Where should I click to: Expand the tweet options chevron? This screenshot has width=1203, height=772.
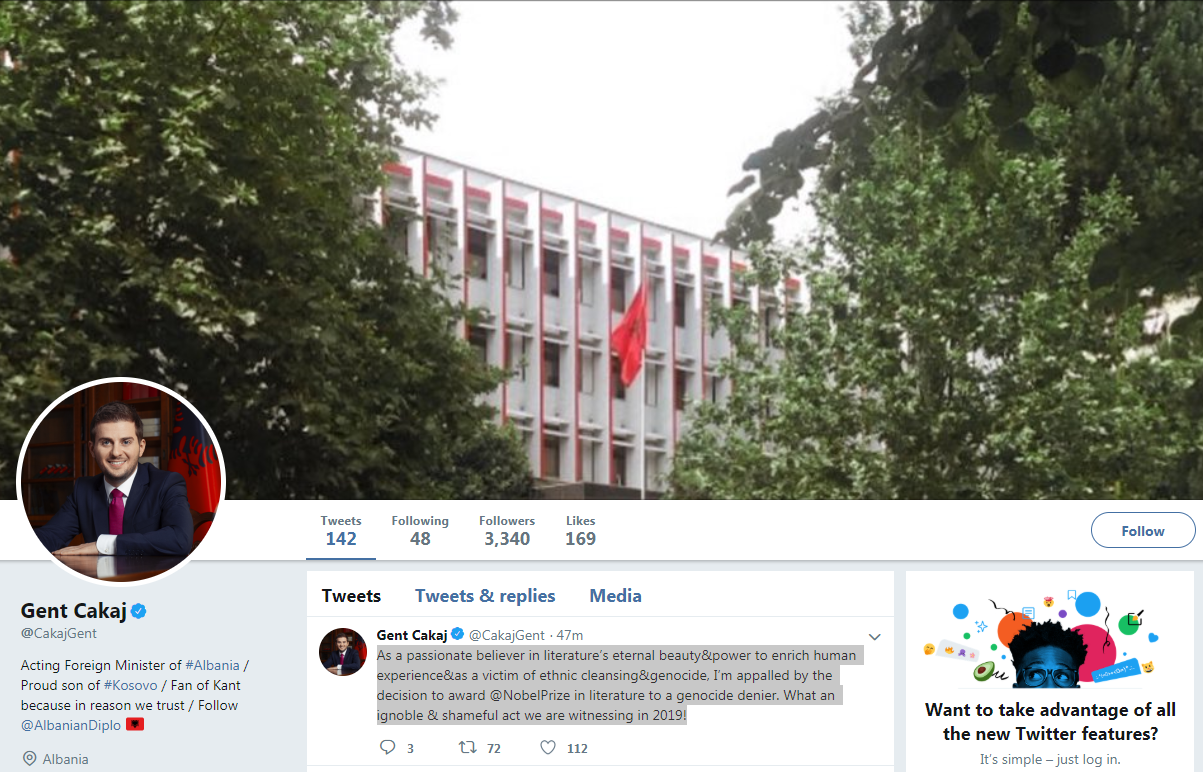[874, 637]
